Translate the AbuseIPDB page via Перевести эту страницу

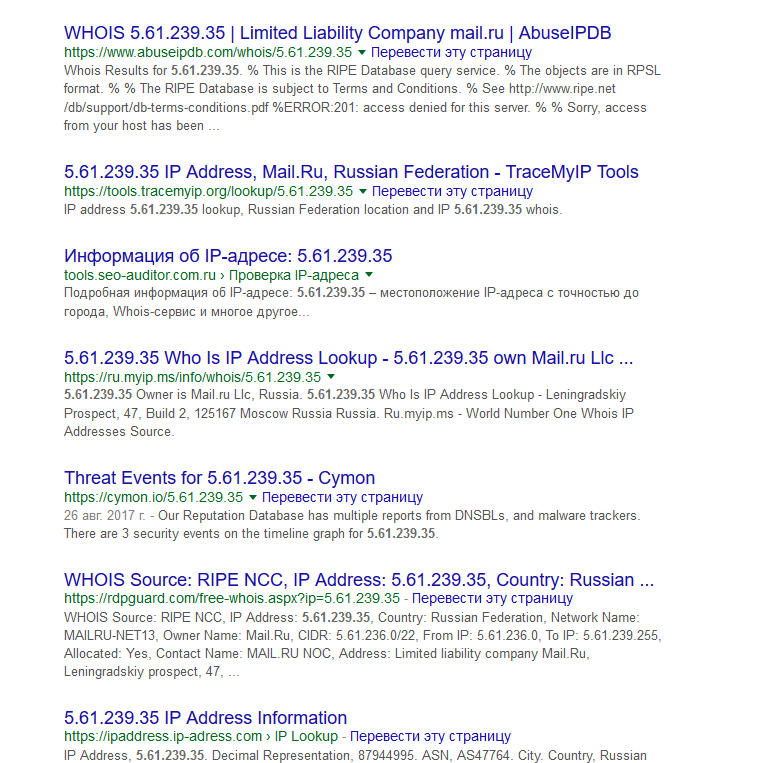[451, 52]
